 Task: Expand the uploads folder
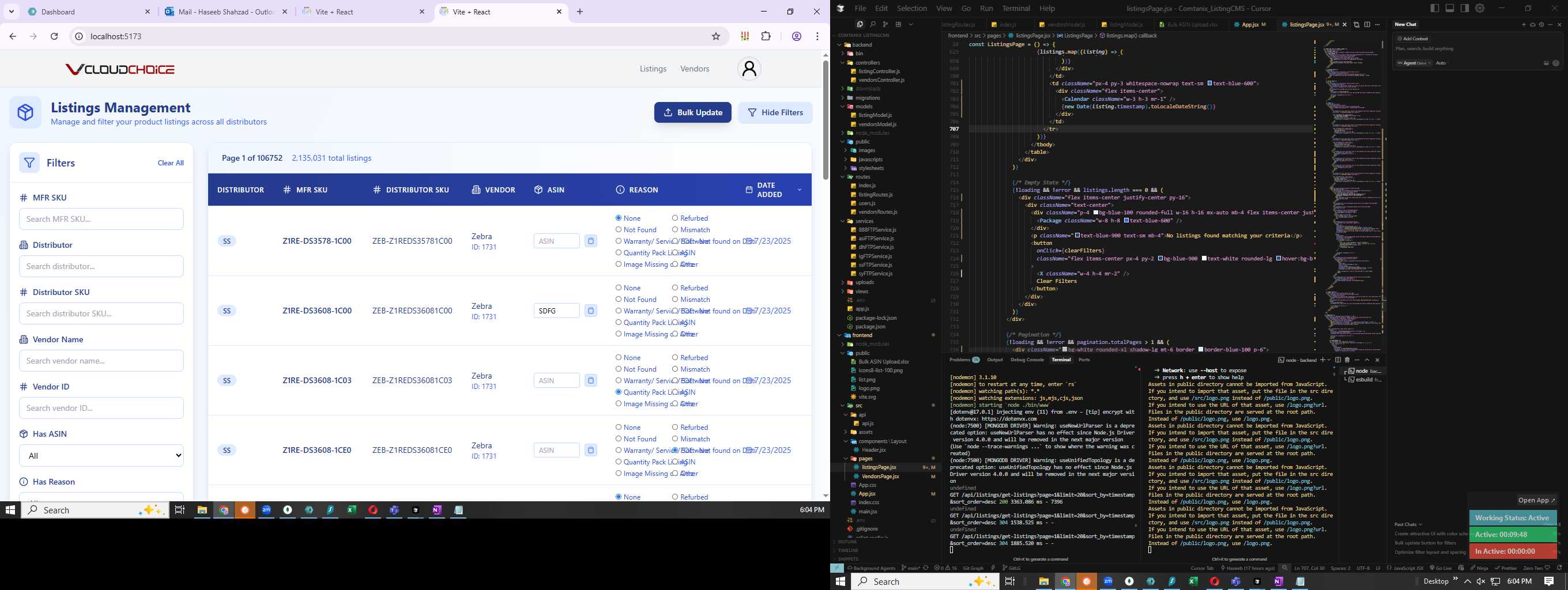843,283
